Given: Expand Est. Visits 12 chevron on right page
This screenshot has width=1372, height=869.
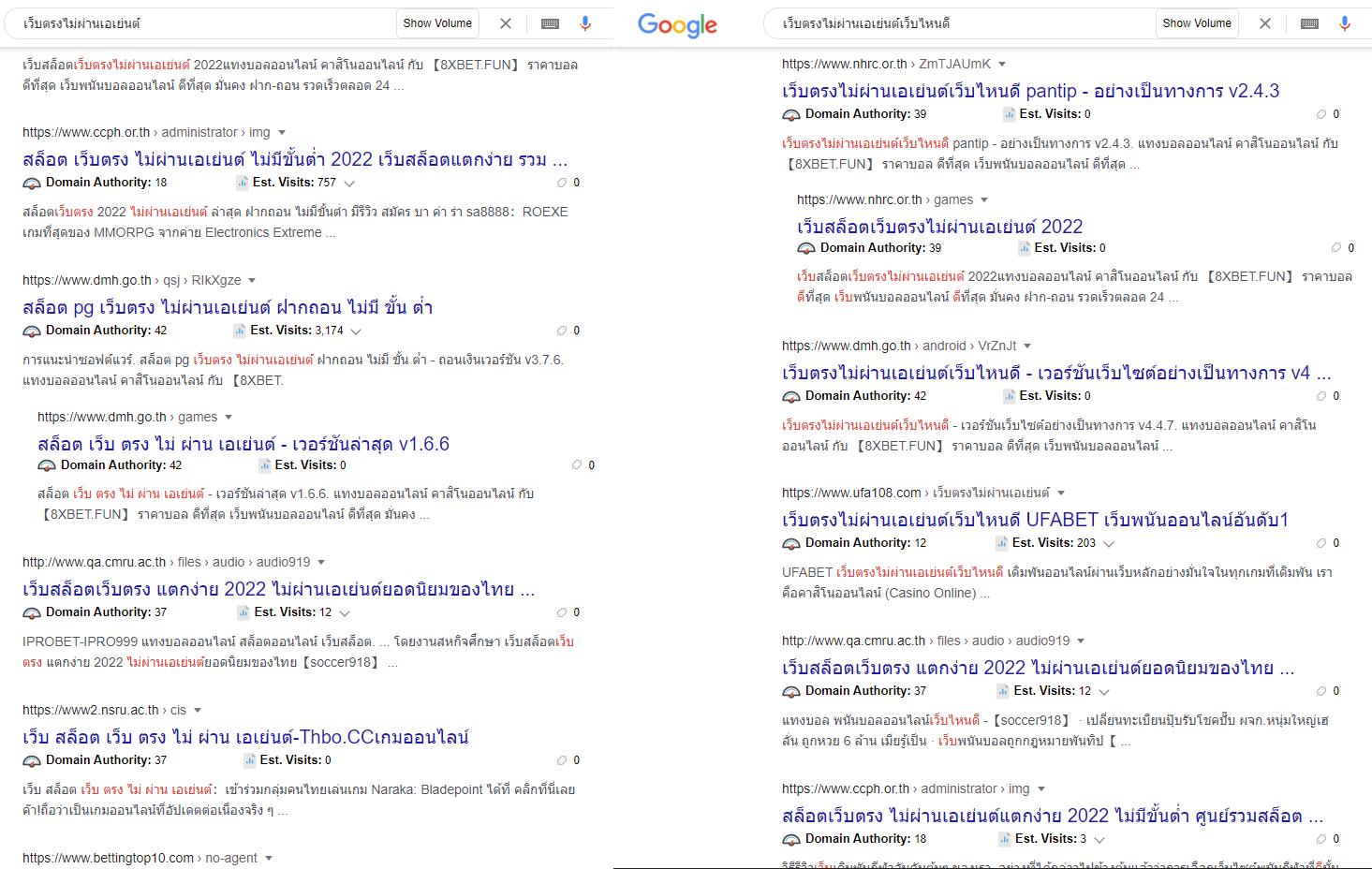Looking at the screenshot, I should [x=1104, y=692].
